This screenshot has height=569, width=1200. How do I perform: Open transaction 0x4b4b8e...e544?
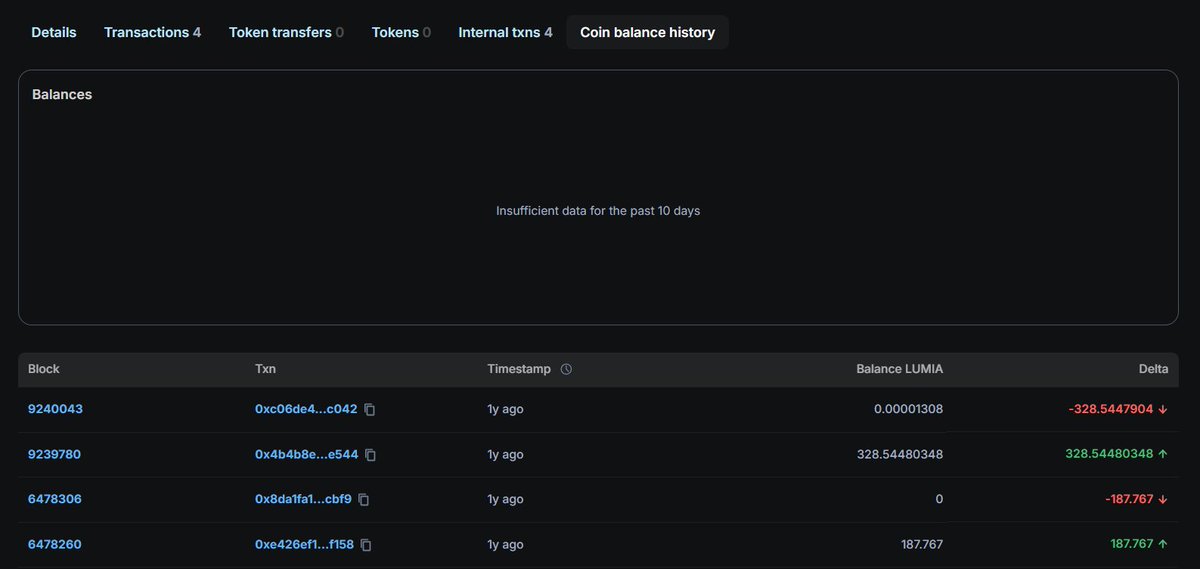click(x=307, y=454)
